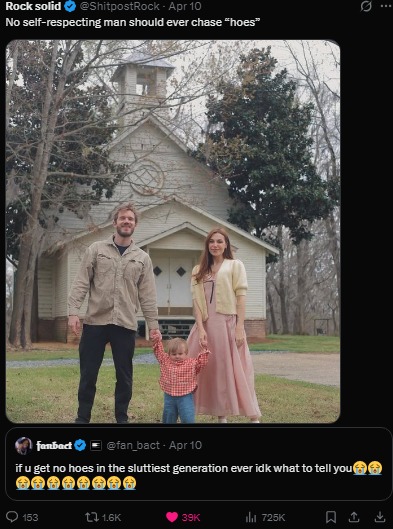Open the quoted tweet about sluttiest generation
Screen dimensions: 393x529
point(198,464)
